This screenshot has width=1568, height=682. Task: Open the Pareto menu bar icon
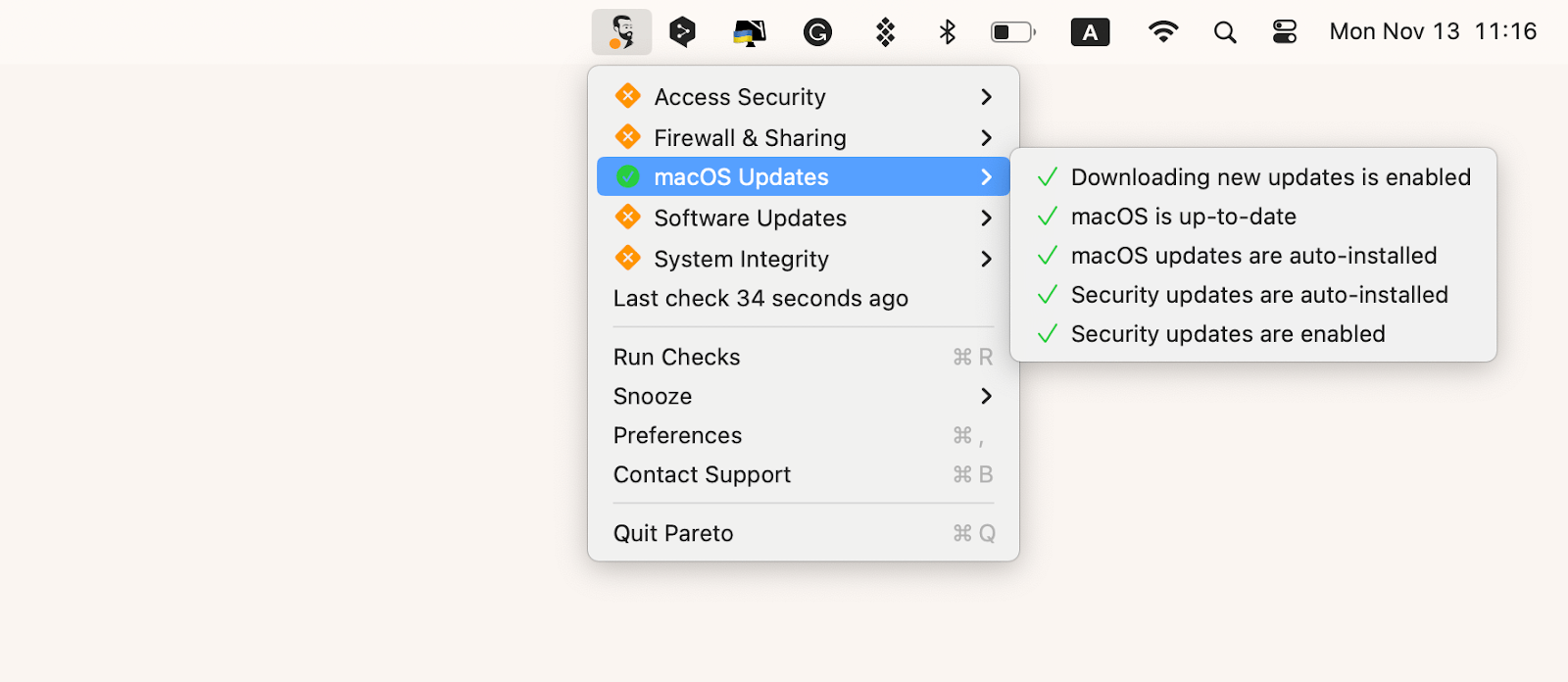click(621, 31)
